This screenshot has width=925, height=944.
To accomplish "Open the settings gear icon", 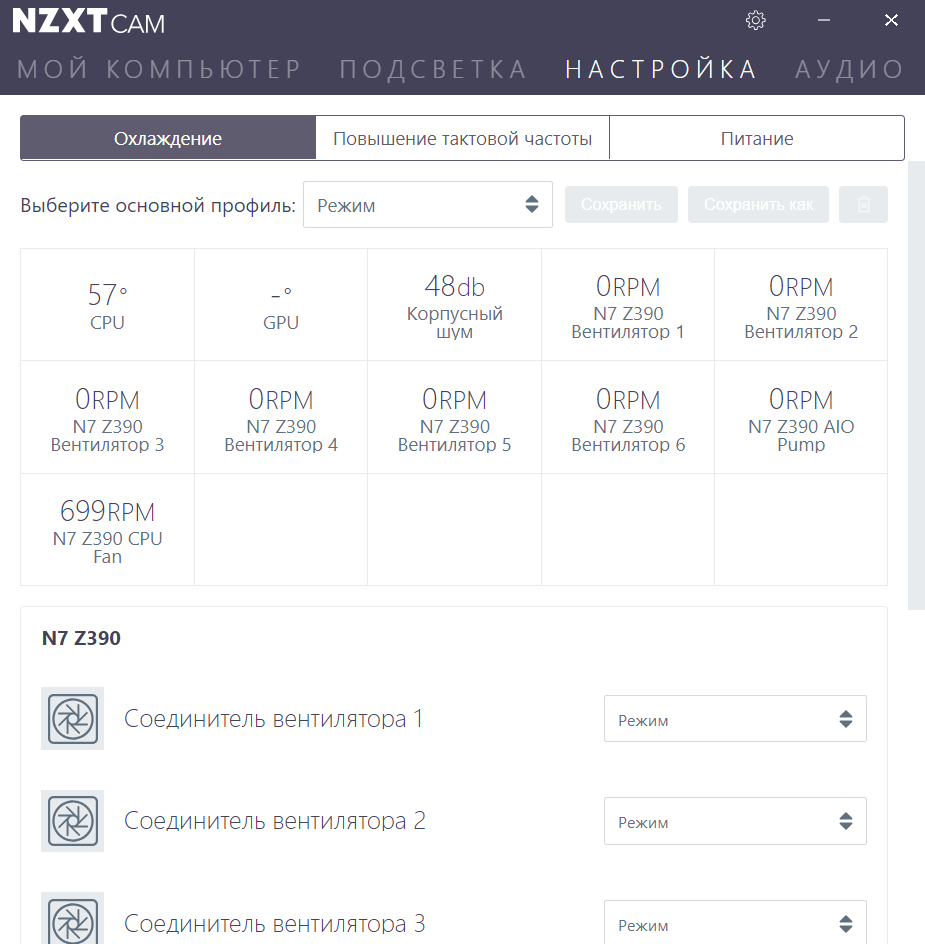I will coord(755,20).
